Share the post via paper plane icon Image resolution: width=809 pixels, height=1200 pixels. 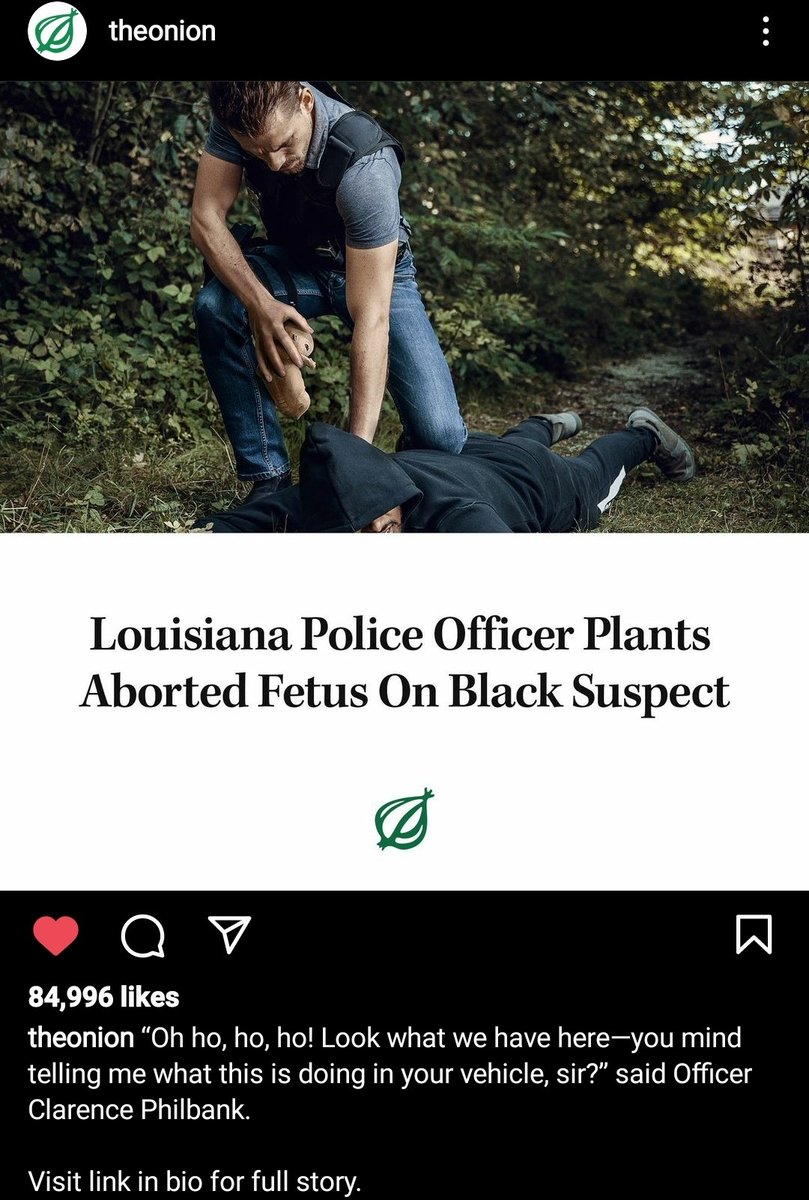(x=231, y=934)
